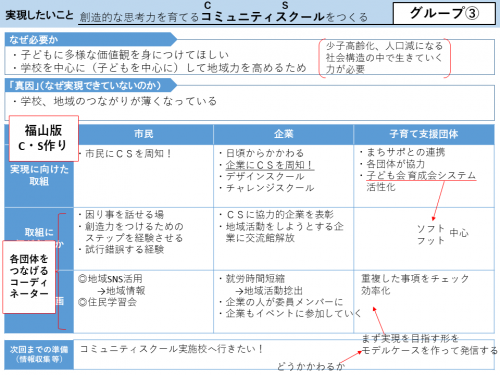Click the ソフト フット text

(431, 234)
